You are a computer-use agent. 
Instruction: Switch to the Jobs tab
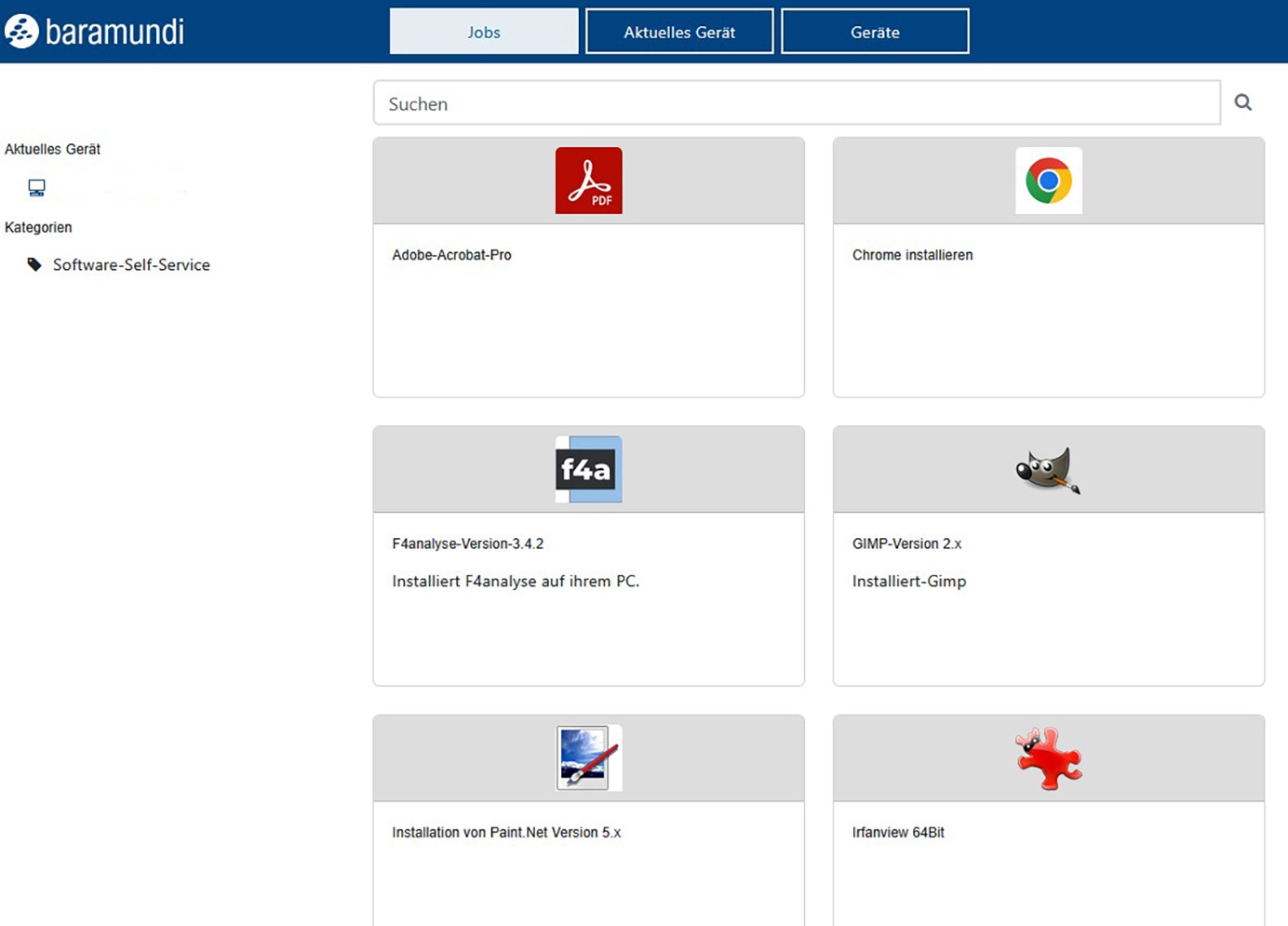[x=484, y=32]
